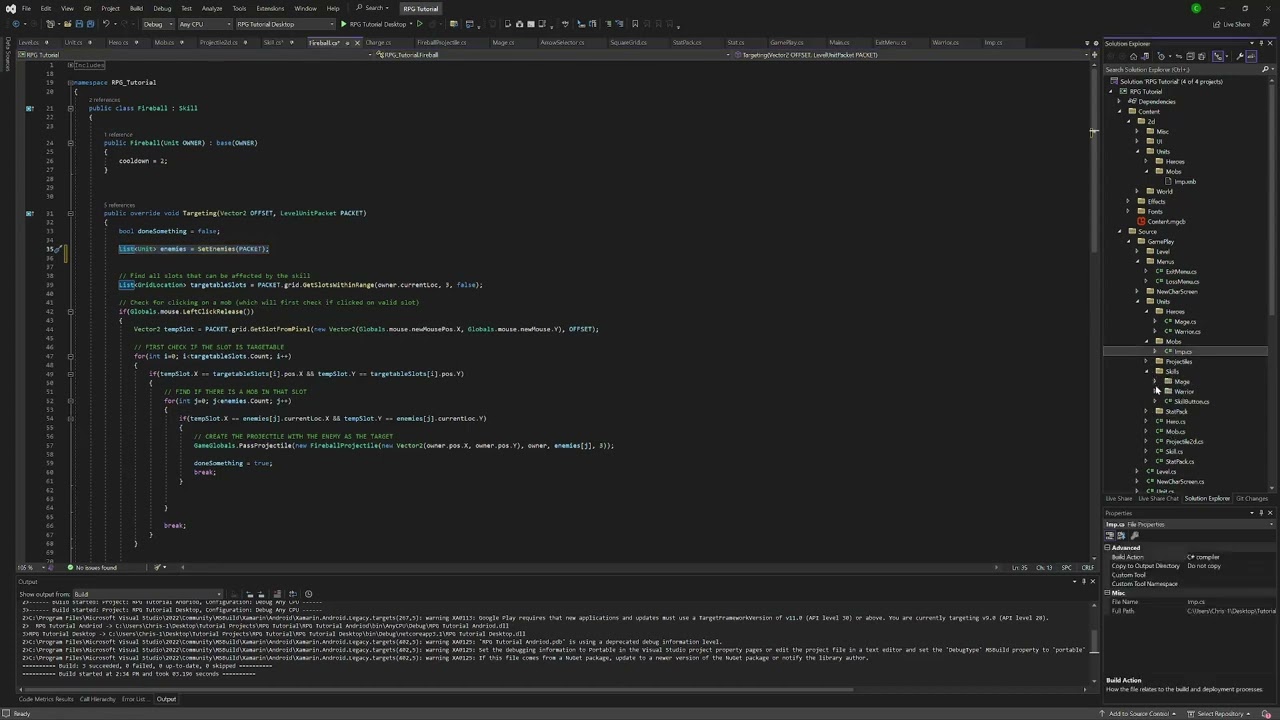Screen dimensions: 1280x720
Task: Click the Solution Explorer Home icon
Action: (x=1133, y=56)
